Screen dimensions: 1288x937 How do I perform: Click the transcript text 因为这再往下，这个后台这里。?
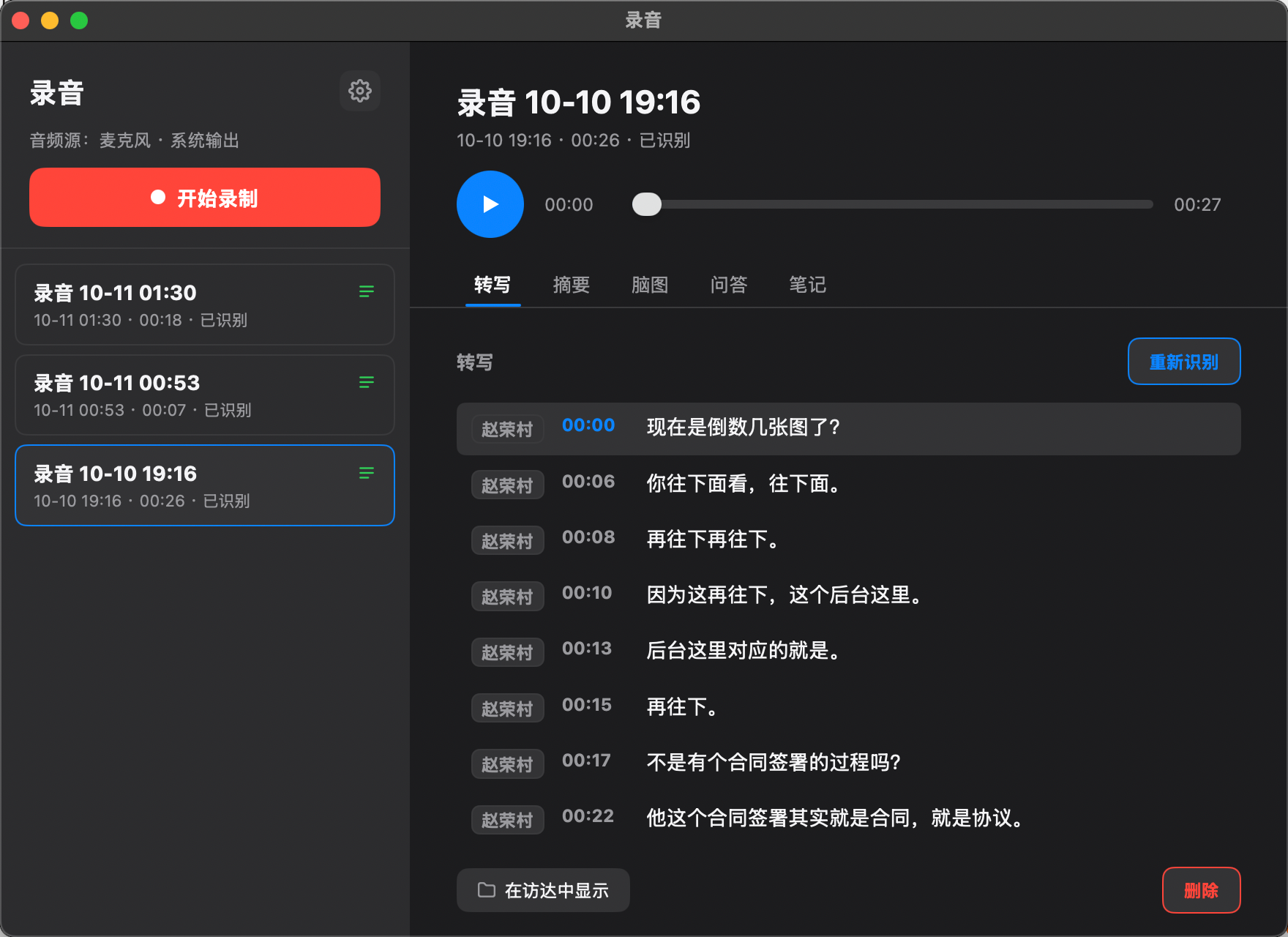click(785, 595)
